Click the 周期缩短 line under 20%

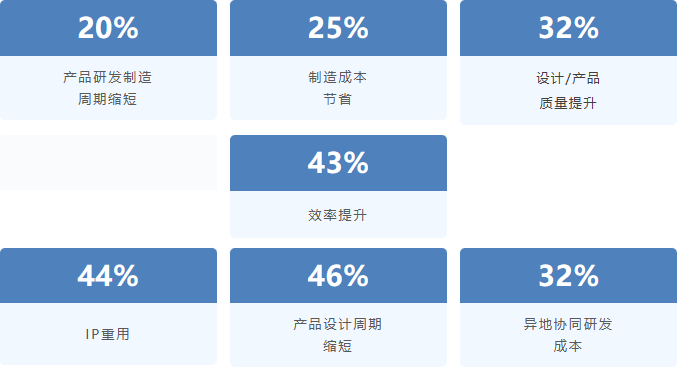[x=108, y=99]
